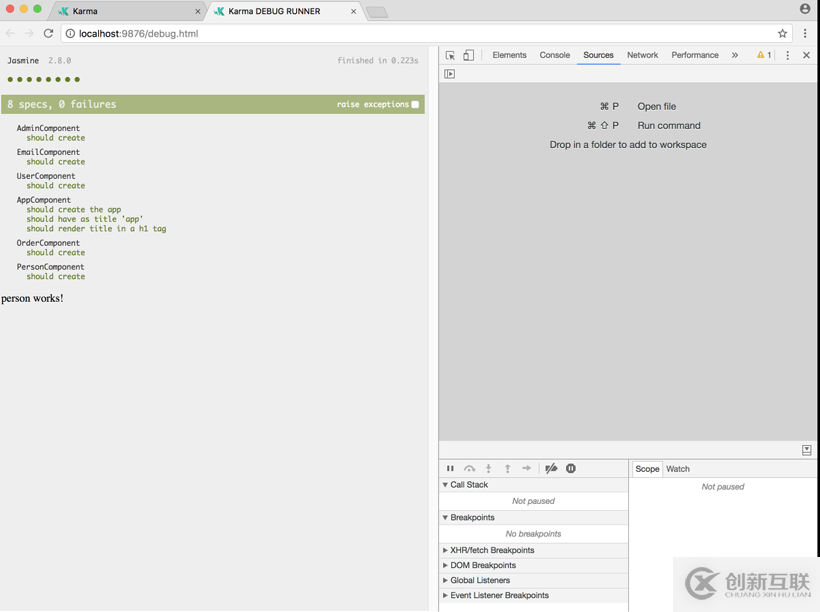Reload the debug.html page
Image resolution: width=820 pixels, height=612 pixels.
[48, 33]
